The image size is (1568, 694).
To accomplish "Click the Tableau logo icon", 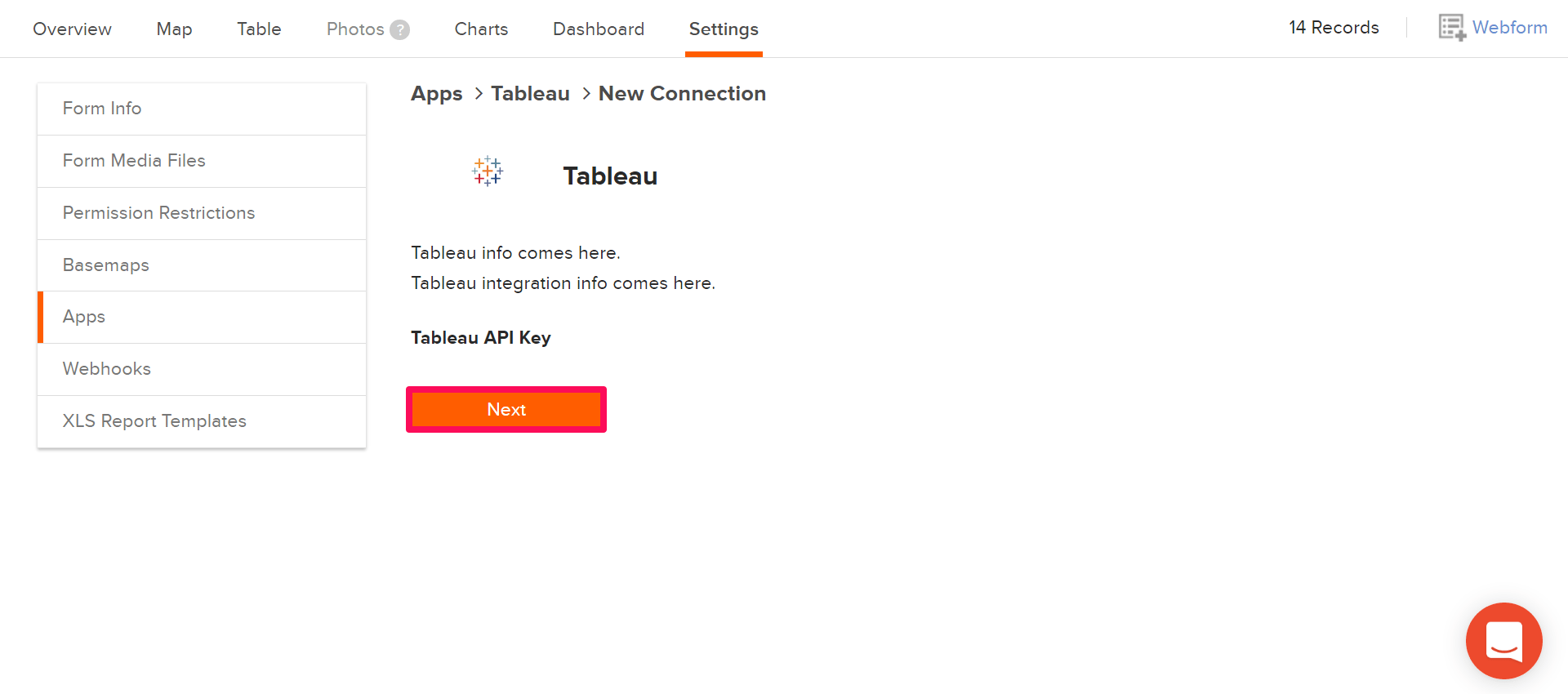I will coord(488,171).
